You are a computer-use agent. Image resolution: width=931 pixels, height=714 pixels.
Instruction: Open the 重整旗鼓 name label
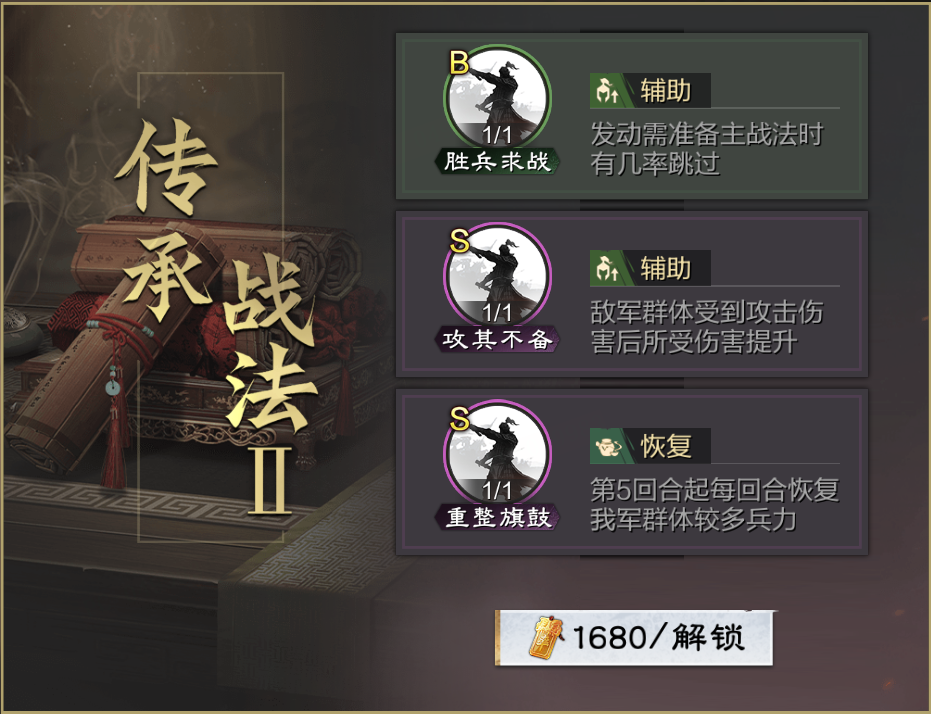pos(497,517)
